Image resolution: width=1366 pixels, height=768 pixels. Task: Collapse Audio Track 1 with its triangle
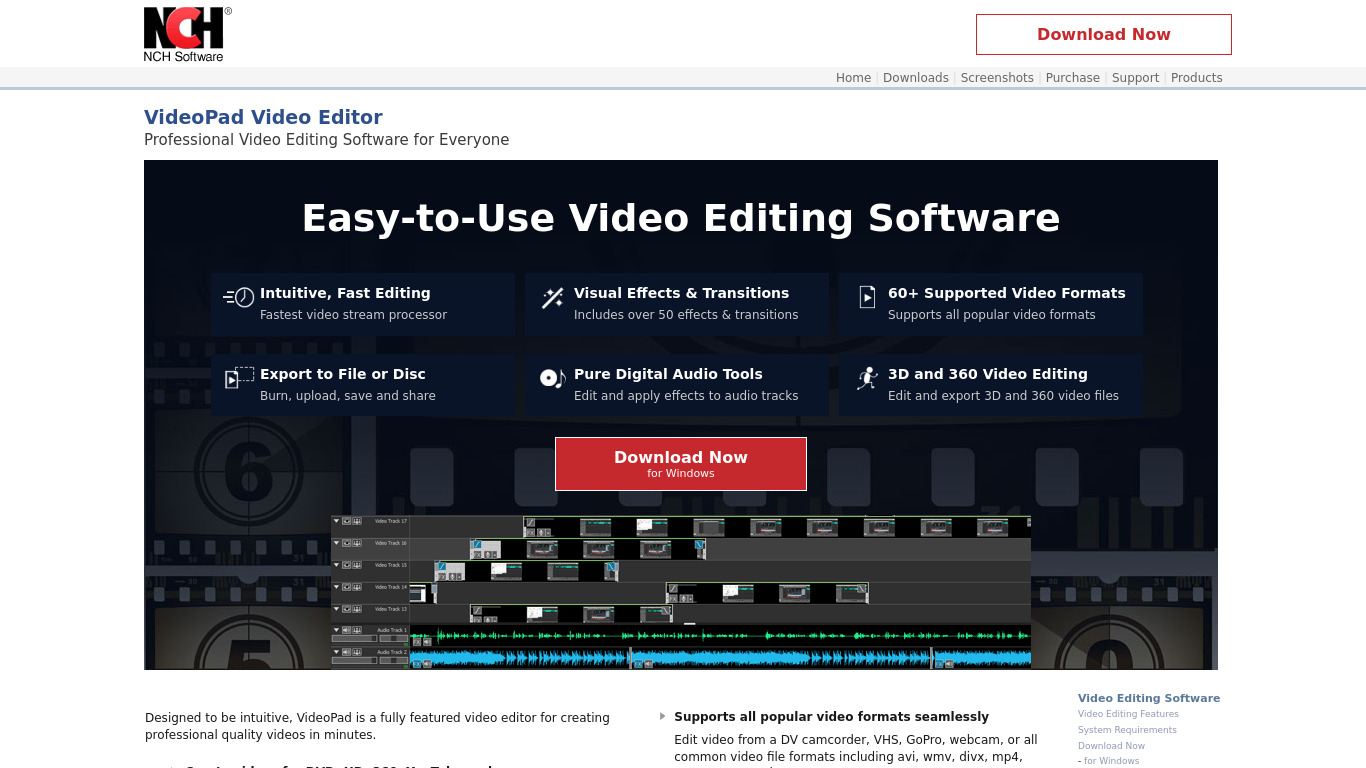pyautogui.click(x=336, y=630)
